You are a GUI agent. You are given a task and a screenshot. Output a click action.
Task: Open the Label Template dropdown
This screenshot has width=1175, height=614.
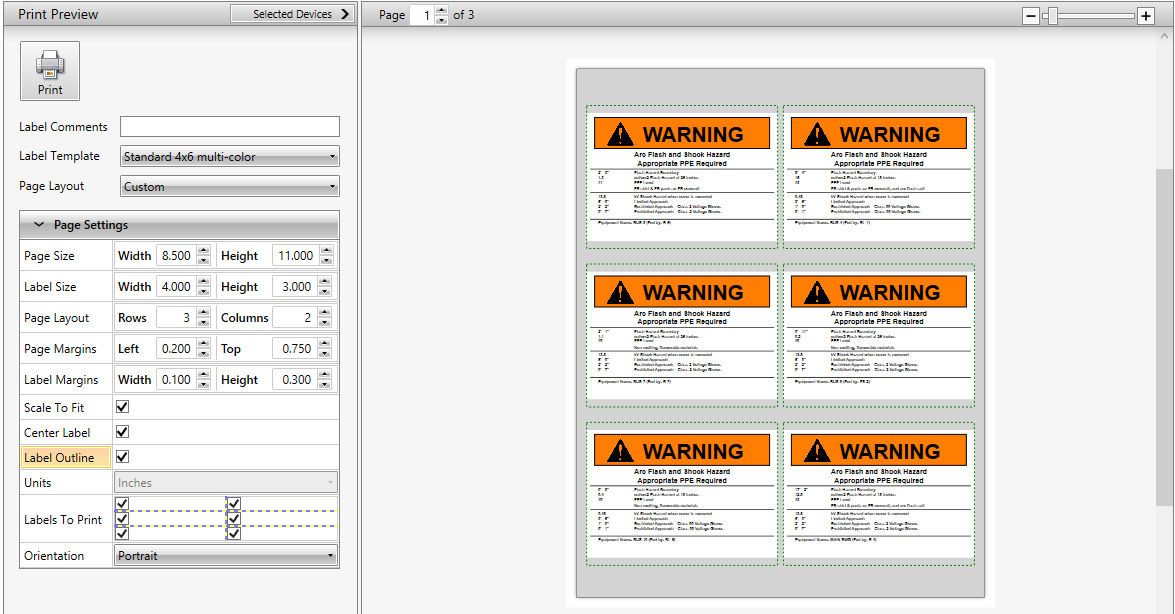pyautogui.click(x=229, y=157)
